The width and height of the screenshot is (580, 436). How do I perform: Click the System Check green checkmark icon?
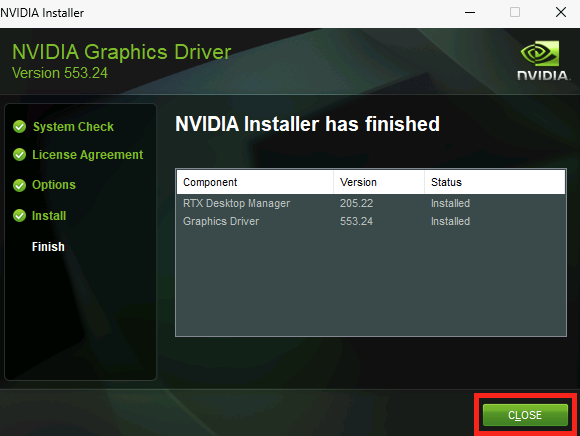pos(20,126)
